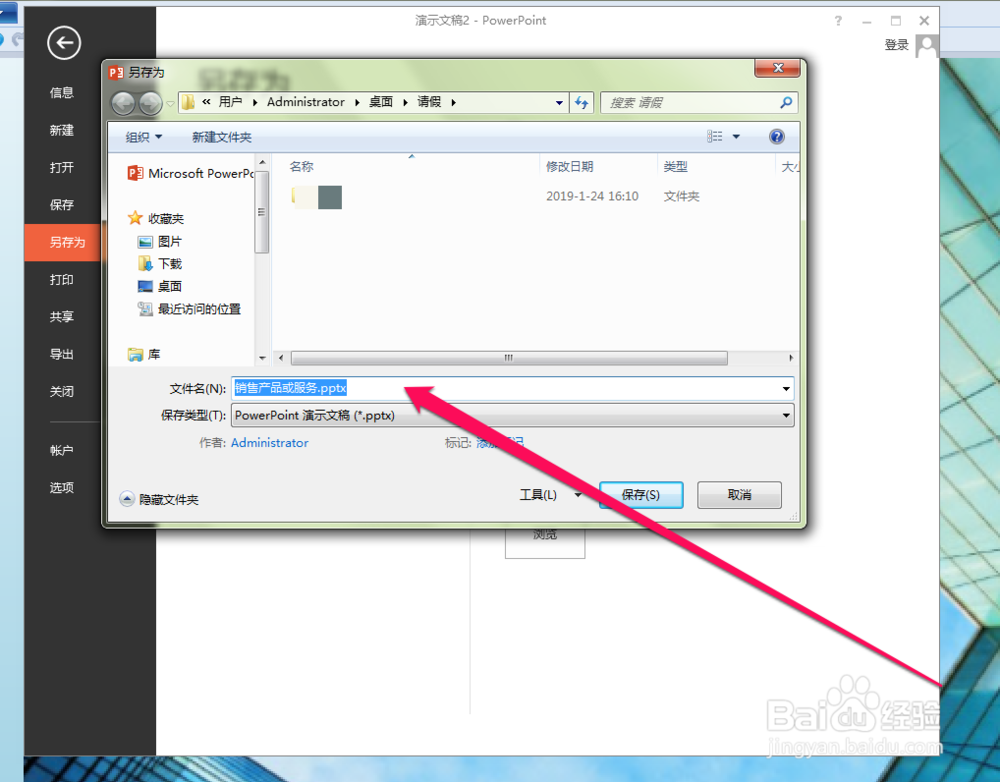Click the 搜索 请假 search box
This screenshot has height=782, width=1000.
698,103
